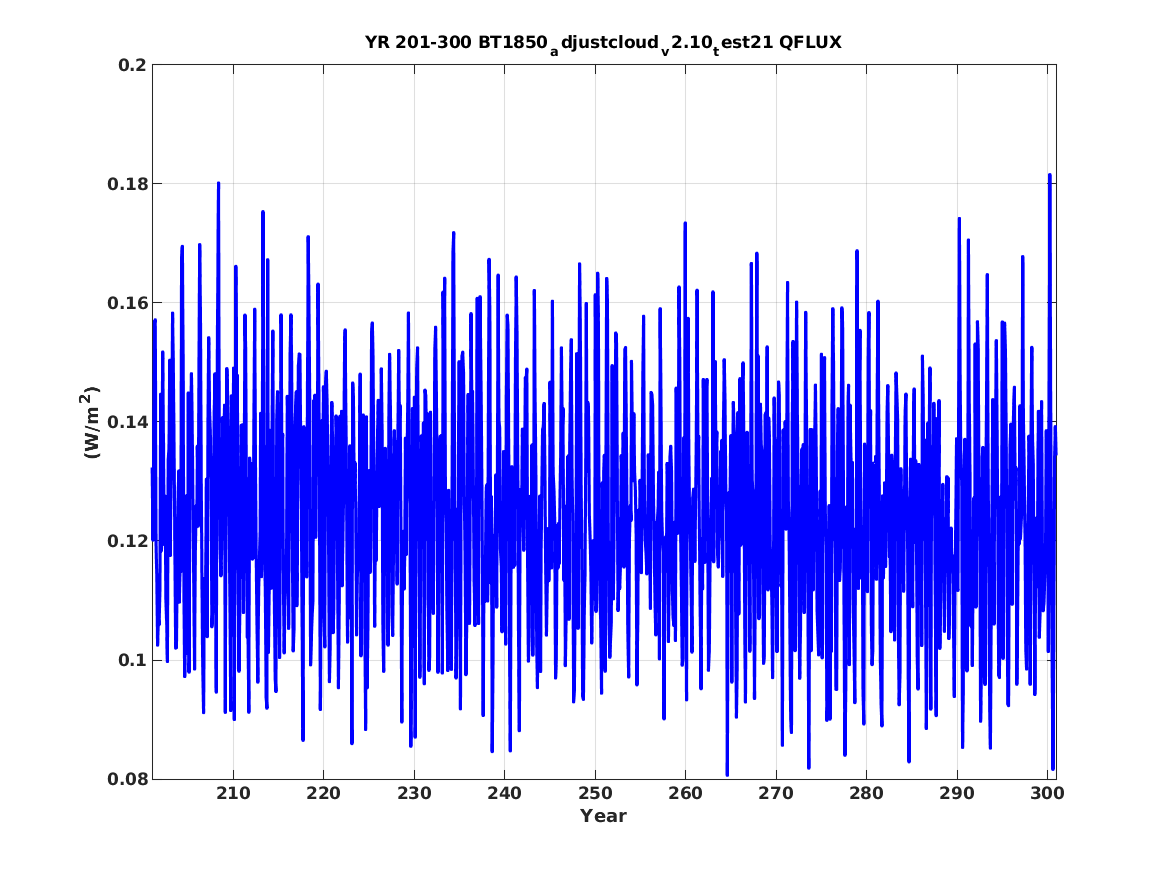Click the x-axis tick label 290
The image size is (1167, 875).
coord(956,793)
